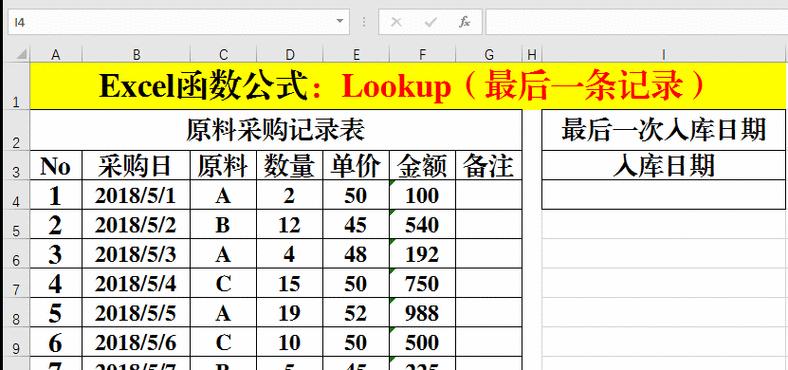Select row 9 header
Image resolution: width=788 pixels, height=370 pixels.
(x=16, y=342)
